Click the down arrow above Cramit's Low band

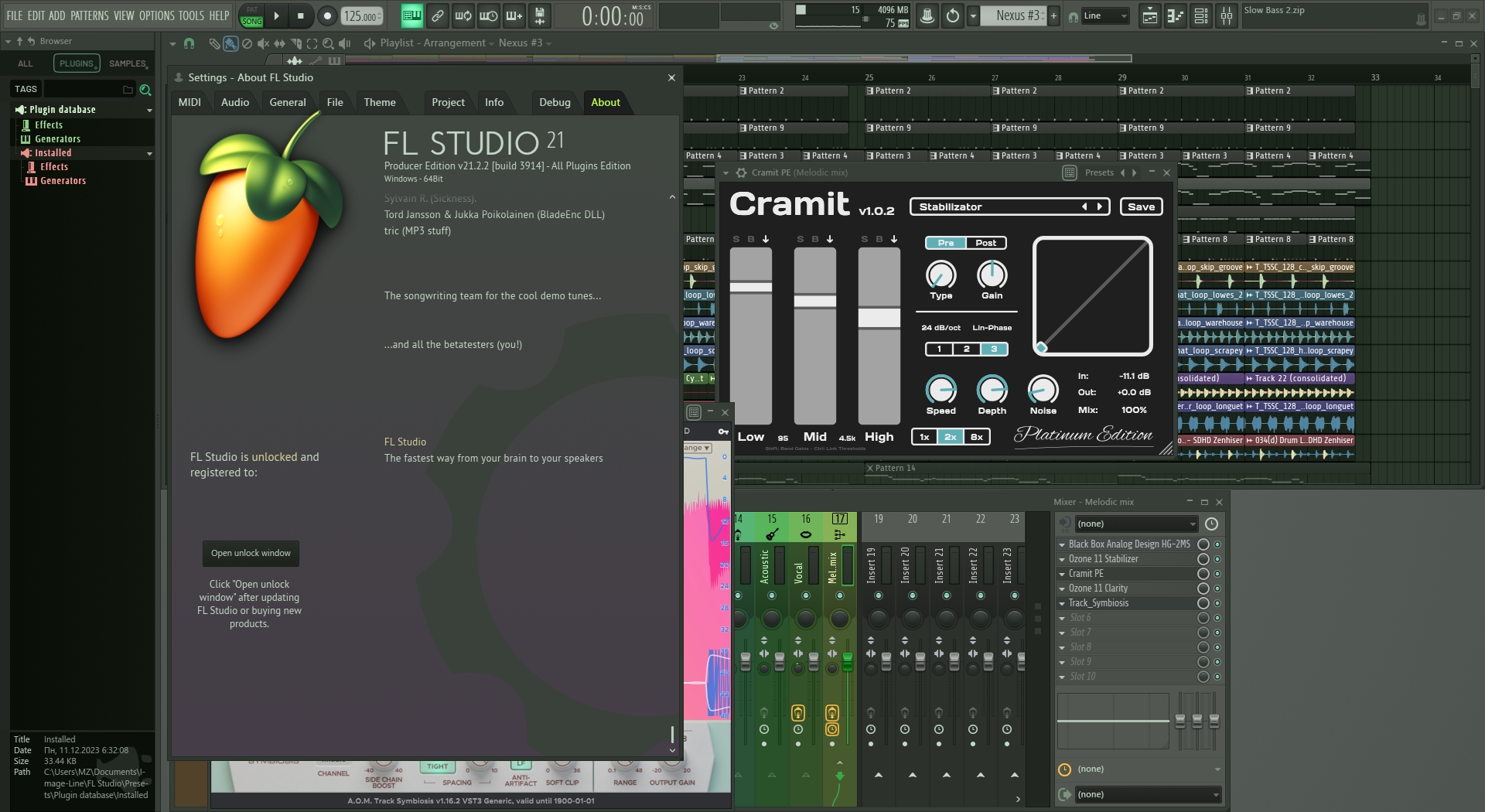pos(766,239)
